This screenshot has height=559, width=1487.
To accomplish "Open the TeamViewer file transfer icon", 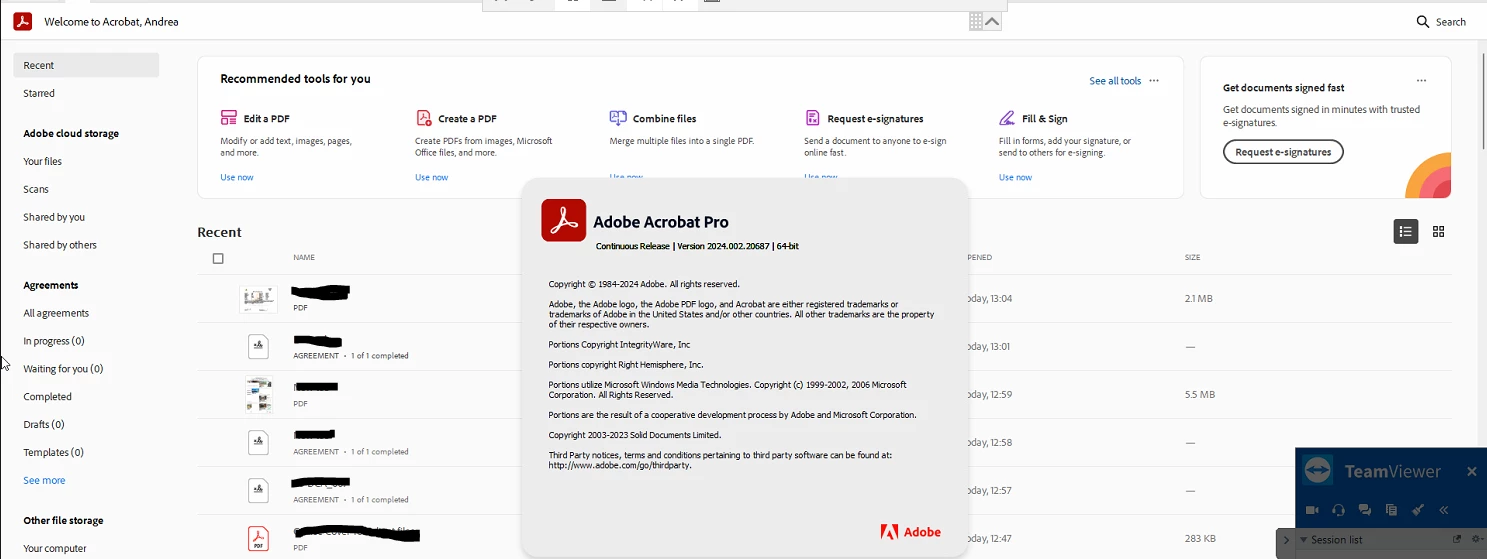I will tap(1391, 510).
